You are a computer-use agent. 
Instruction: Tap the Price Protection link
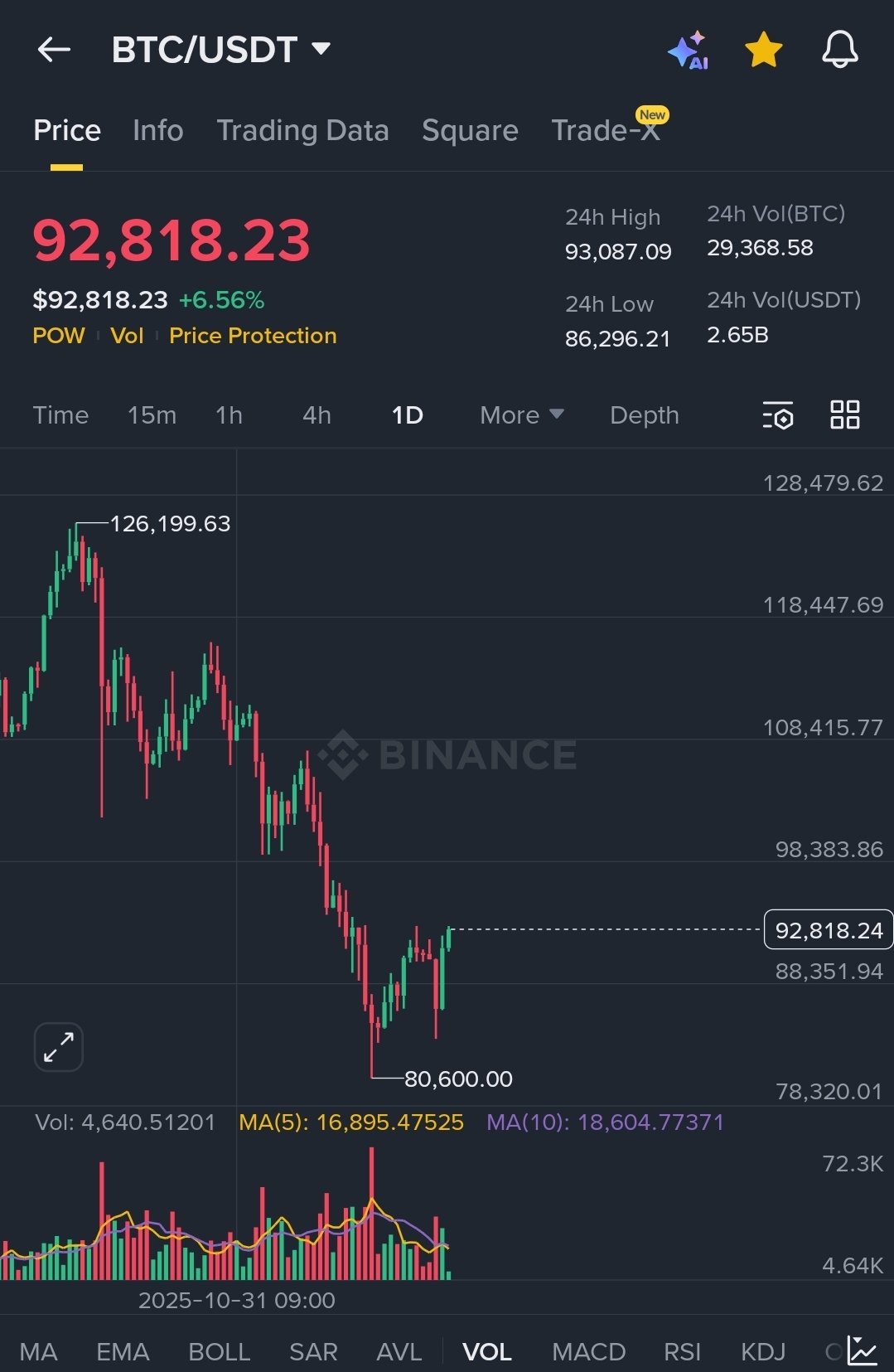click(253, 336)
